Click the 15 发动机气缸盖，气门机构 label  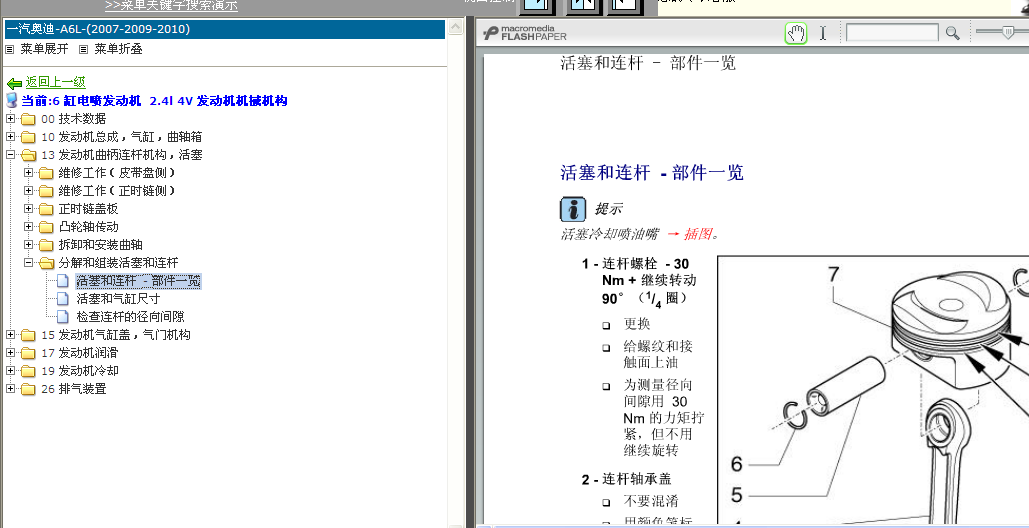point(116,335)
